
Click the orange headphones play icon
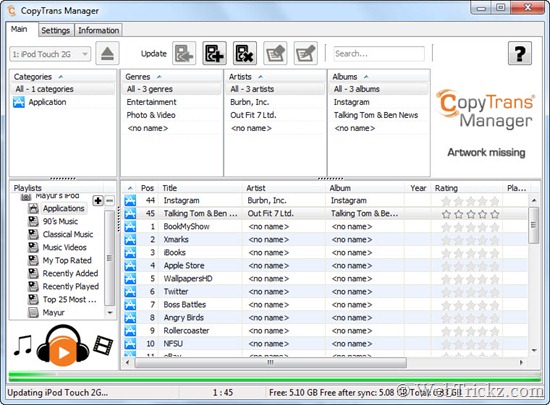click(63, 345)
